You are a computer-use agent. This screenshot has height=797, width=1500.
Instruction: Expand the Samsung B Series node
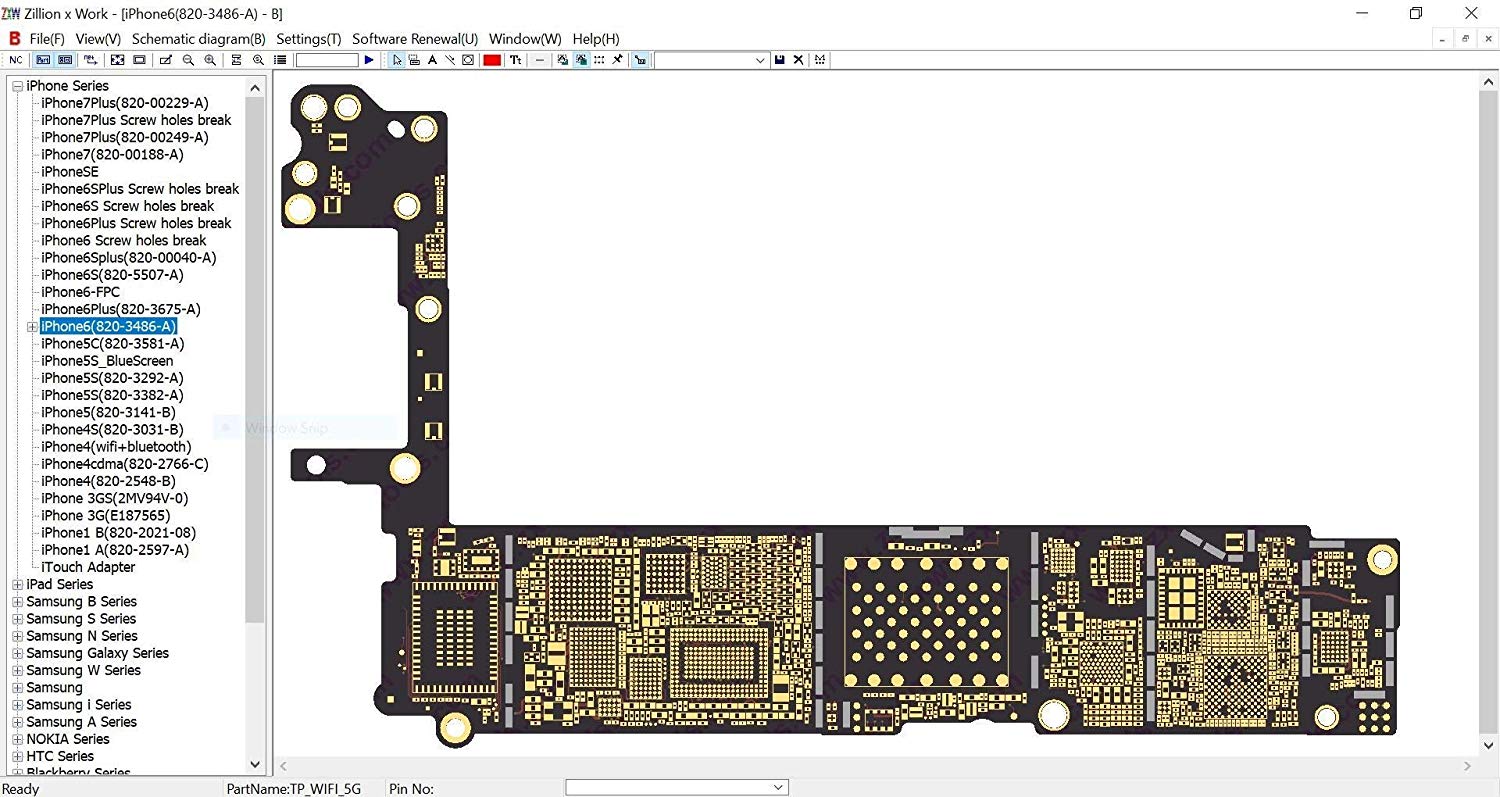pos(17,602)
